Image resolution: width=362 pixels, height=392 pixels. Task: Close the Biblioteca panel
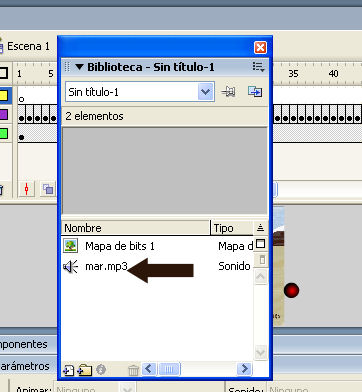pos(260,48)
